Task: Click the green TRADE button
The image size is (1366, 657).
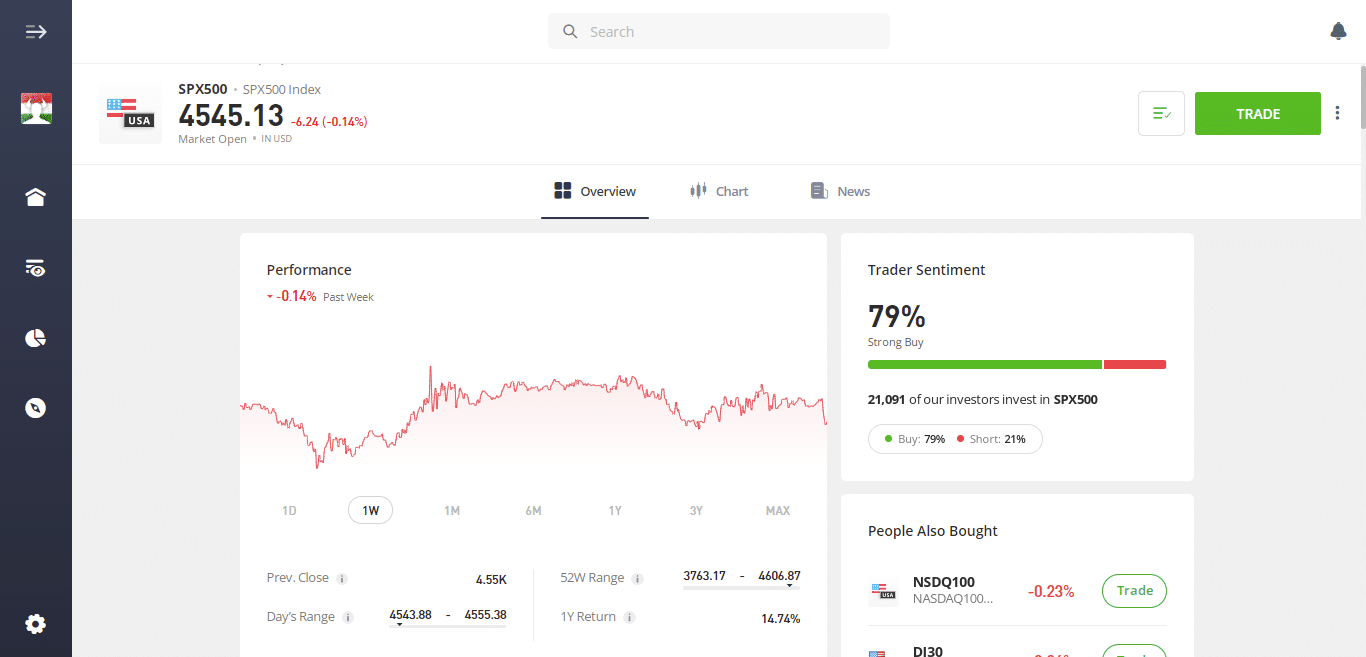Action: tap(1257, 113)
